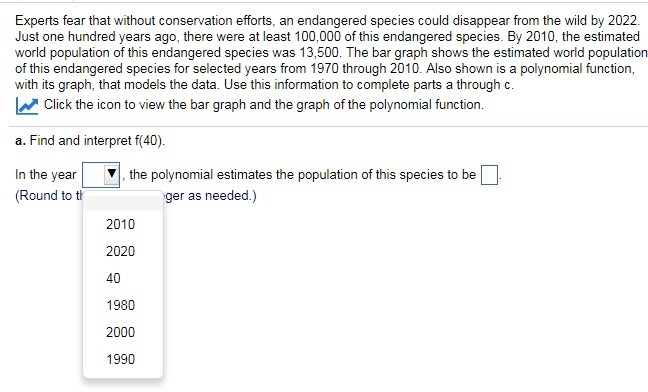
Task: Choose 2020 in the year list
Action: point(120,251)
